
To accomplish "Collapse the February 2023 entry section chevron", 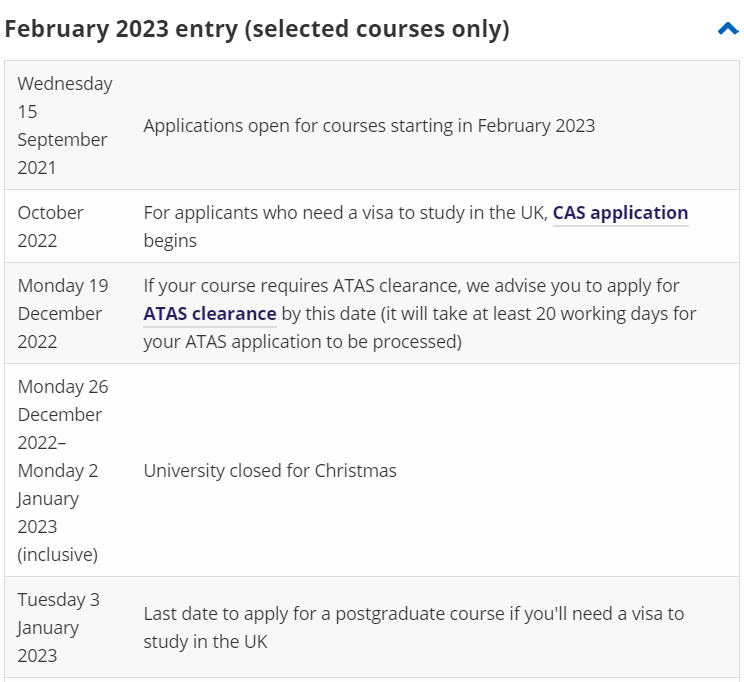I will pyautogui.click(x=727, y=29).
